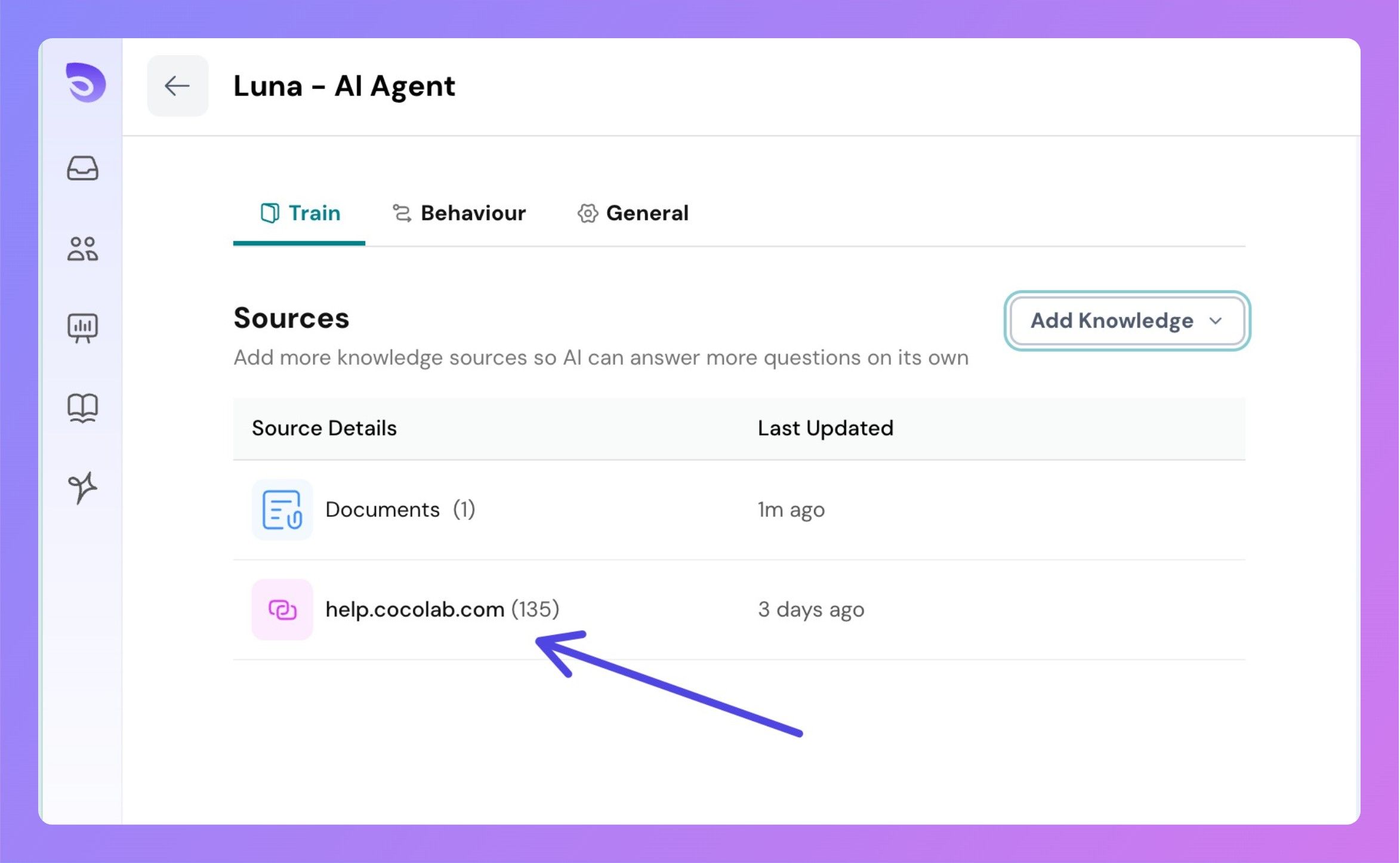Click the General gear icon
The image size is (1400, 863).
coord(587,213)
